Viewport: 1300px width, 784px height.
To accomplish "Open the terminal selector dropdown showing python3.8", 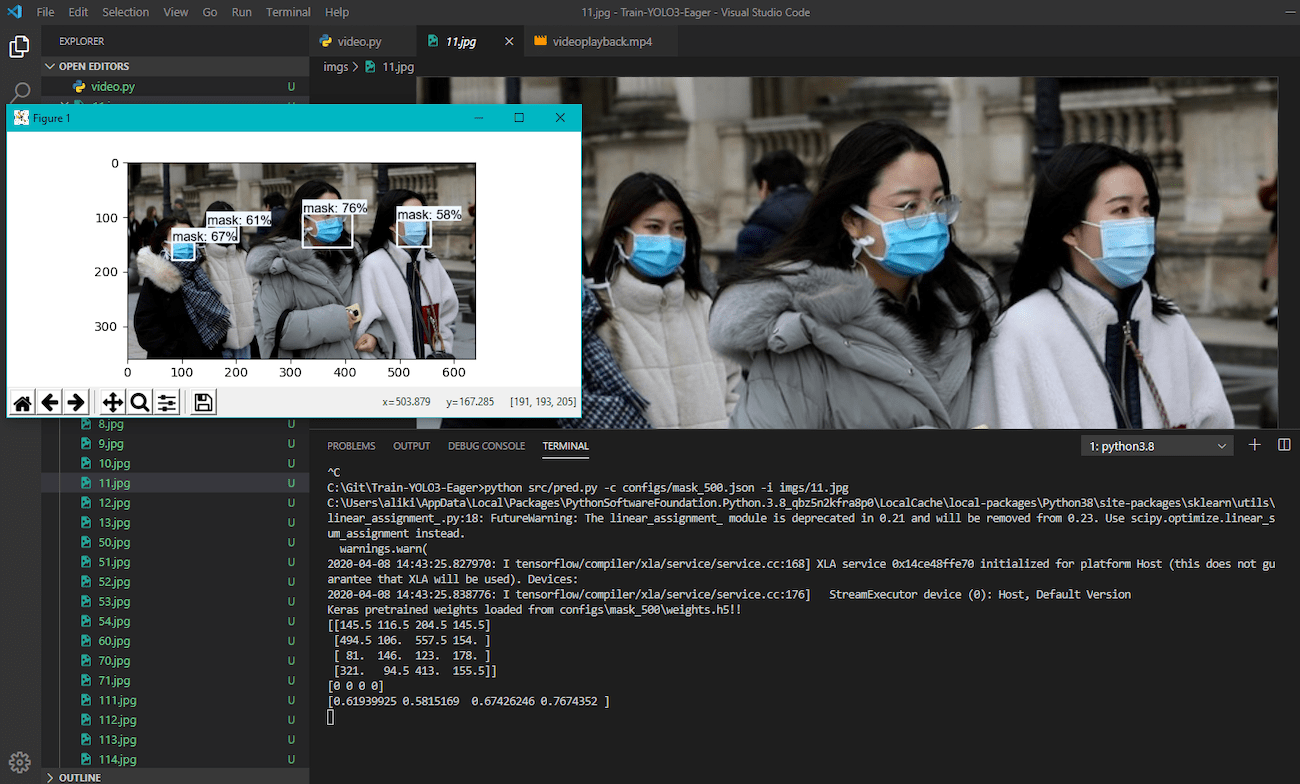I will 1158,446.
